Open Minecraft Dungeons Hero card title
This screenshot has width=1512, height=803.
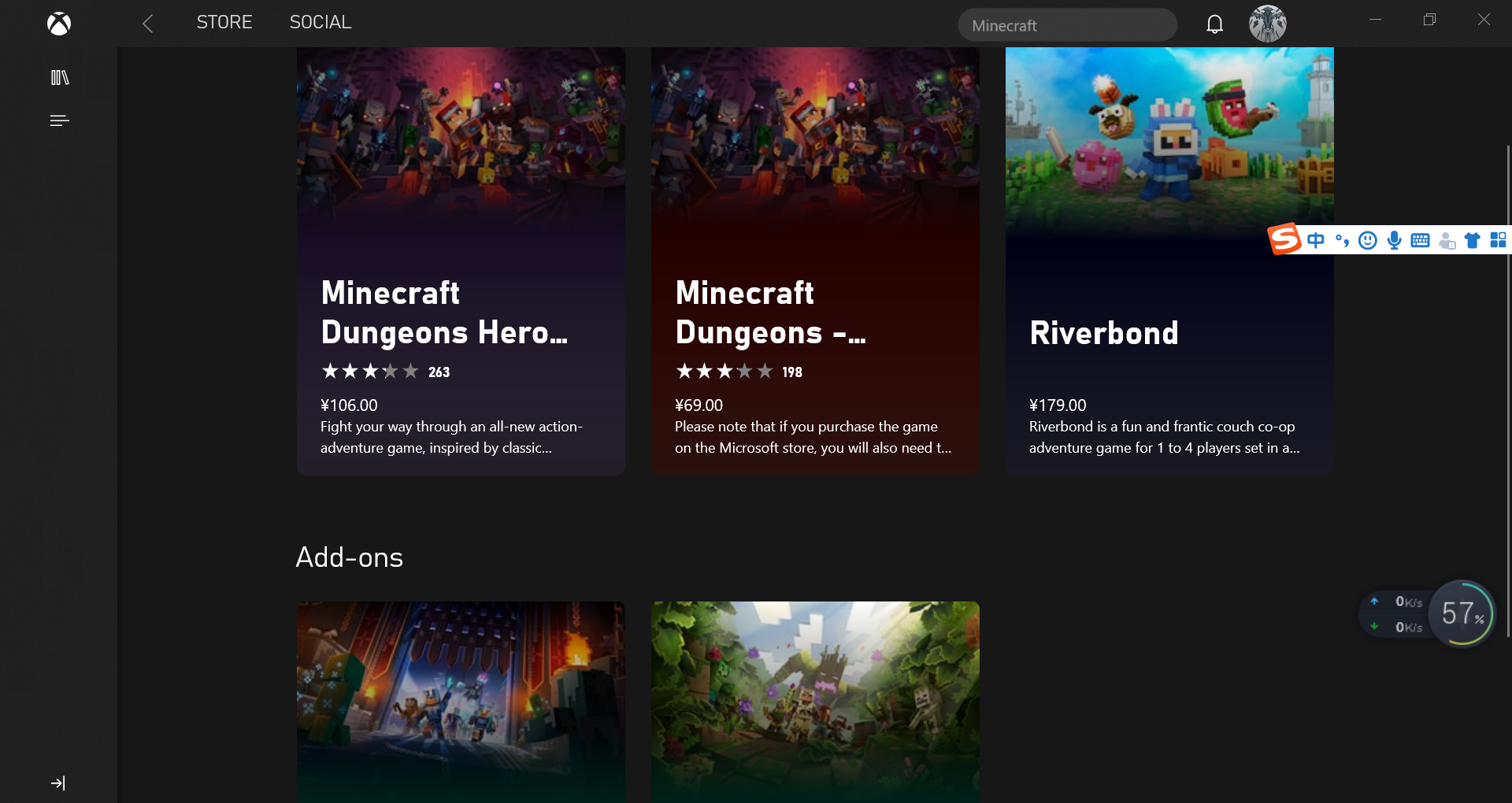(444, 313)
